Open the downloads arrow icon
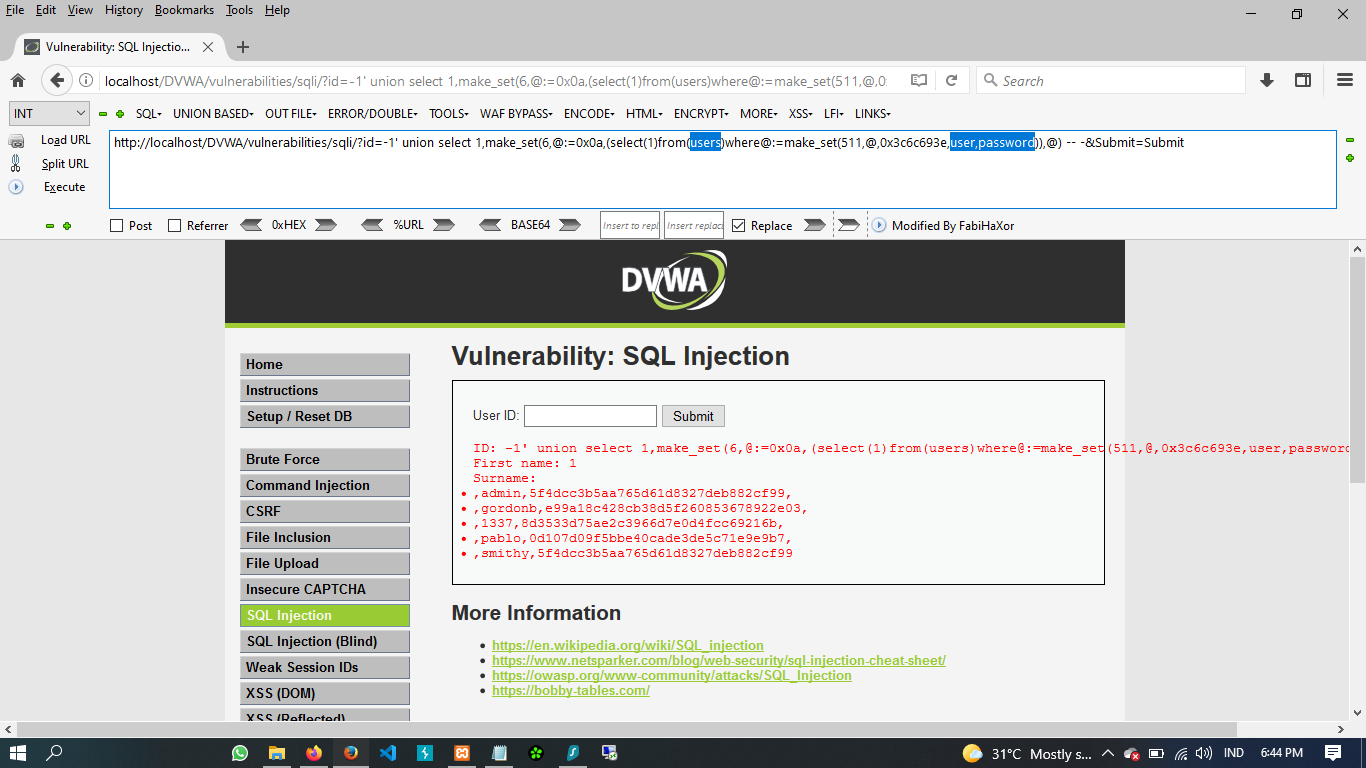 [x=1267, y=81]
